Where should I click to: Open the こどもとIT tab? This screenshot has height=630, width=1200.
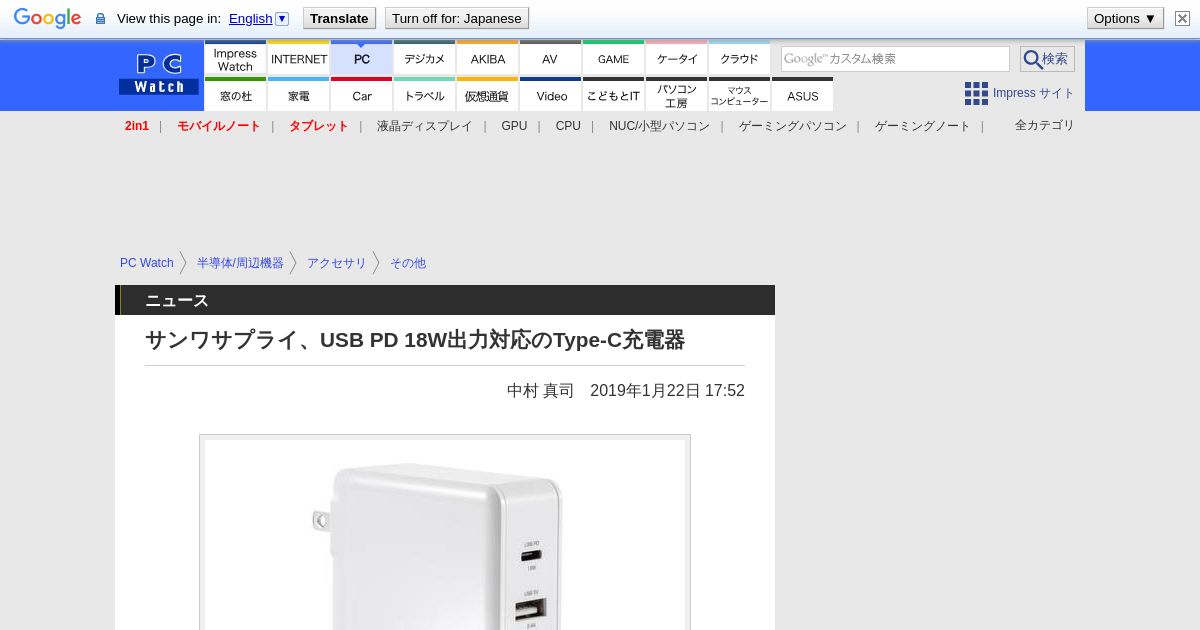(613, 95)
